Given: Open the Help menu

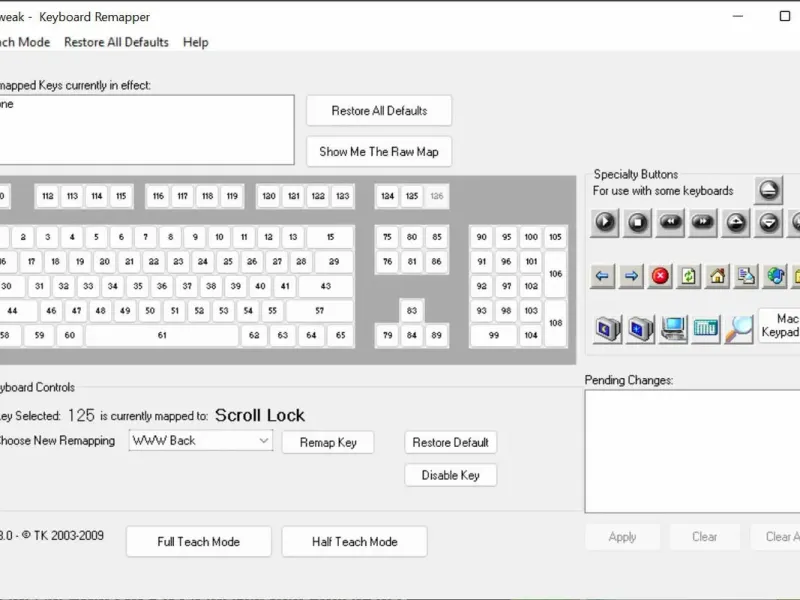Looking at the screenshot, I should 195,42.
